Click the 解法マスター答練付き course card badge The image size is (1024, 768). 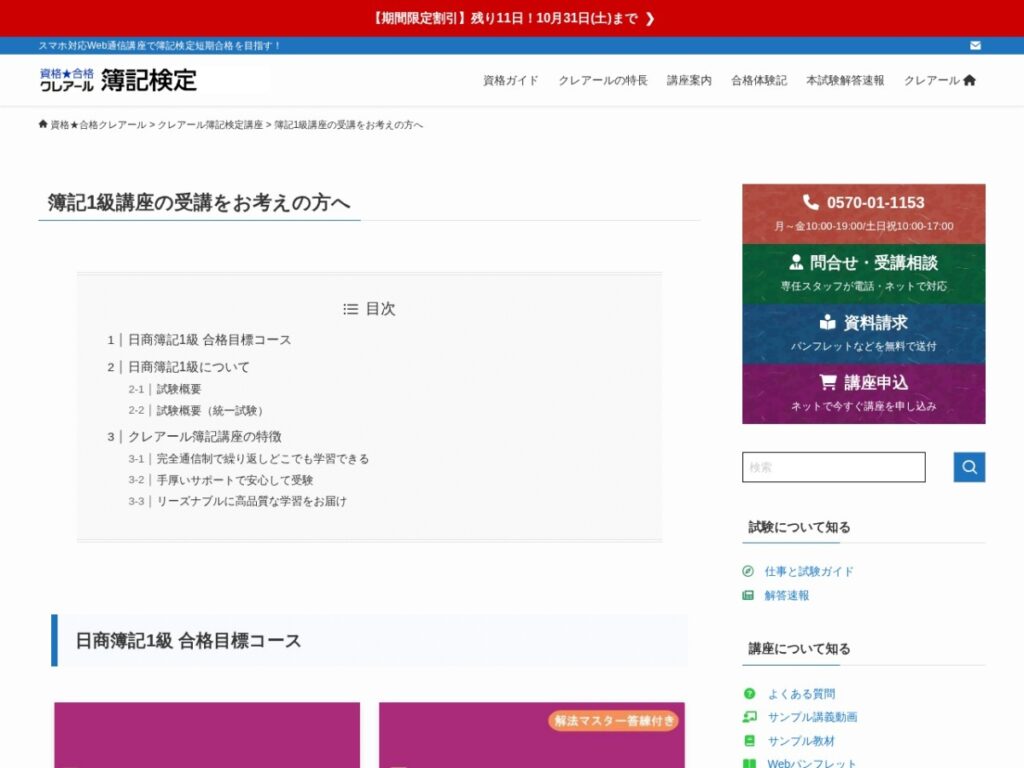pos(613,721)
